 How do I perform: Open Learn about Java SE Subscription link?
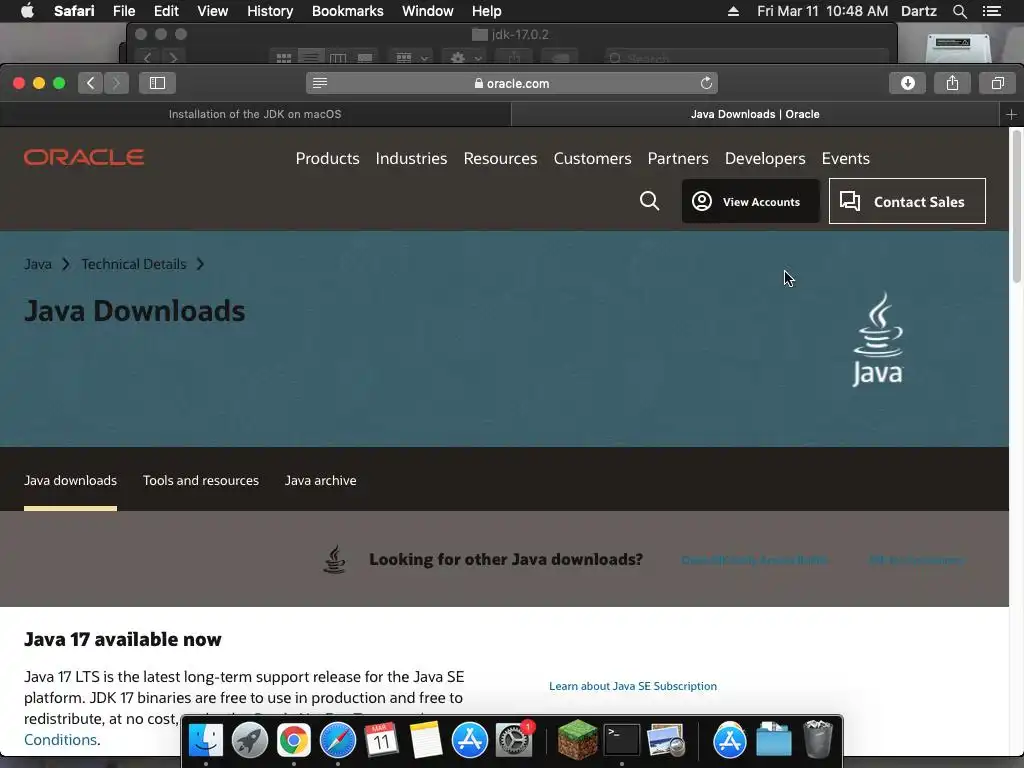633,686
